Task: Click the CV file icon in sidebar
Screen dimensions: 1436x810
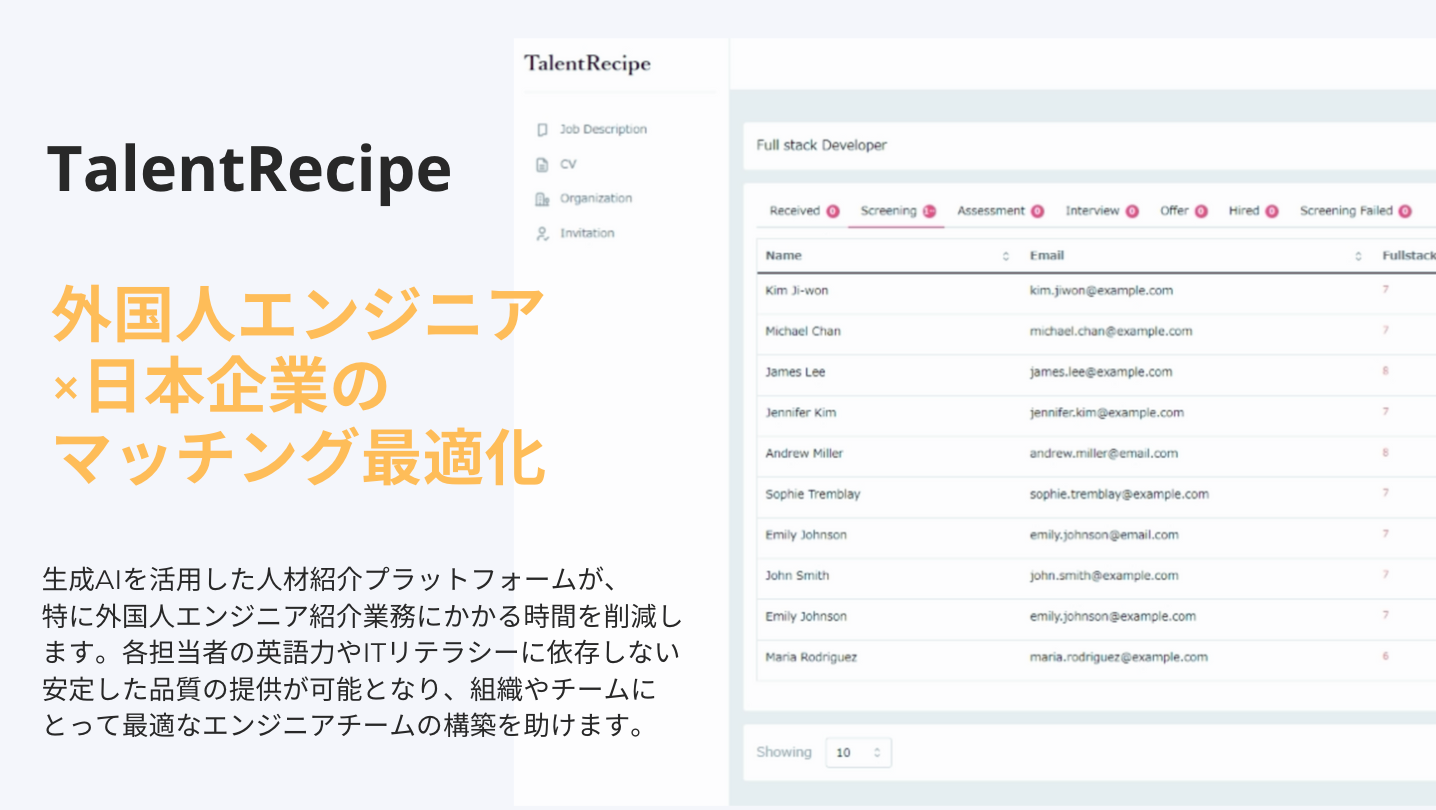Action: (542, 165)
